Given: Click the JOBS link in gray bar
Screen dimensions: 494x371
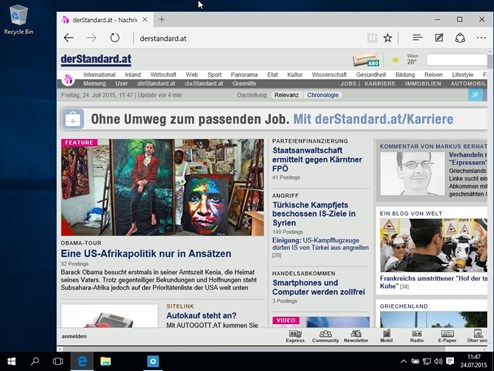Looking at the screenshot, I should point(348,84).
